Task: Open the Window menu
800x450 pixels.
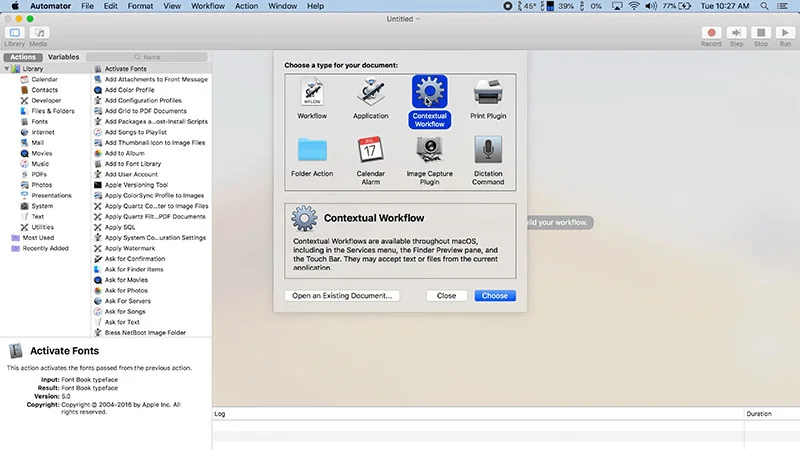Action: 283,6
